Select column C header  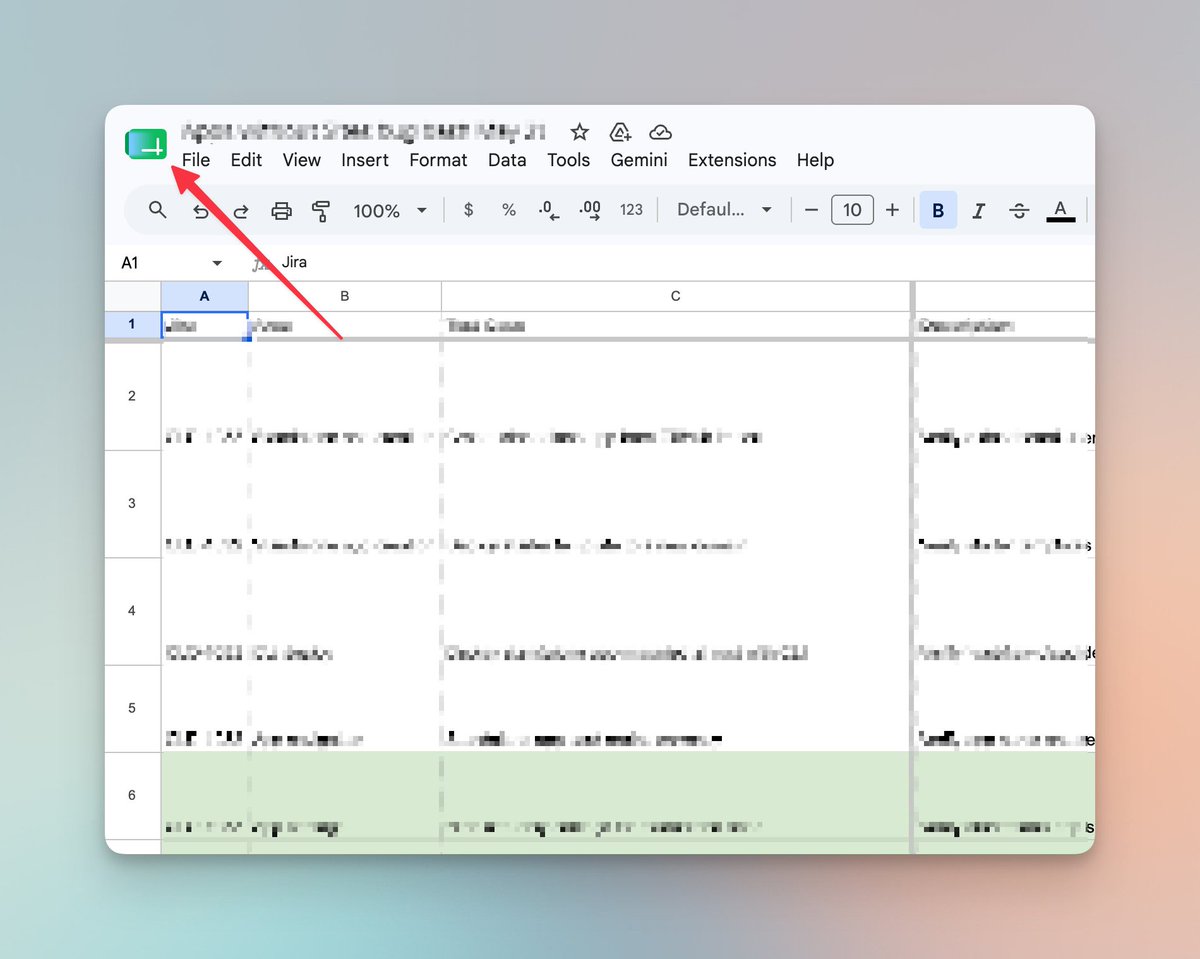tap(676, 296)
